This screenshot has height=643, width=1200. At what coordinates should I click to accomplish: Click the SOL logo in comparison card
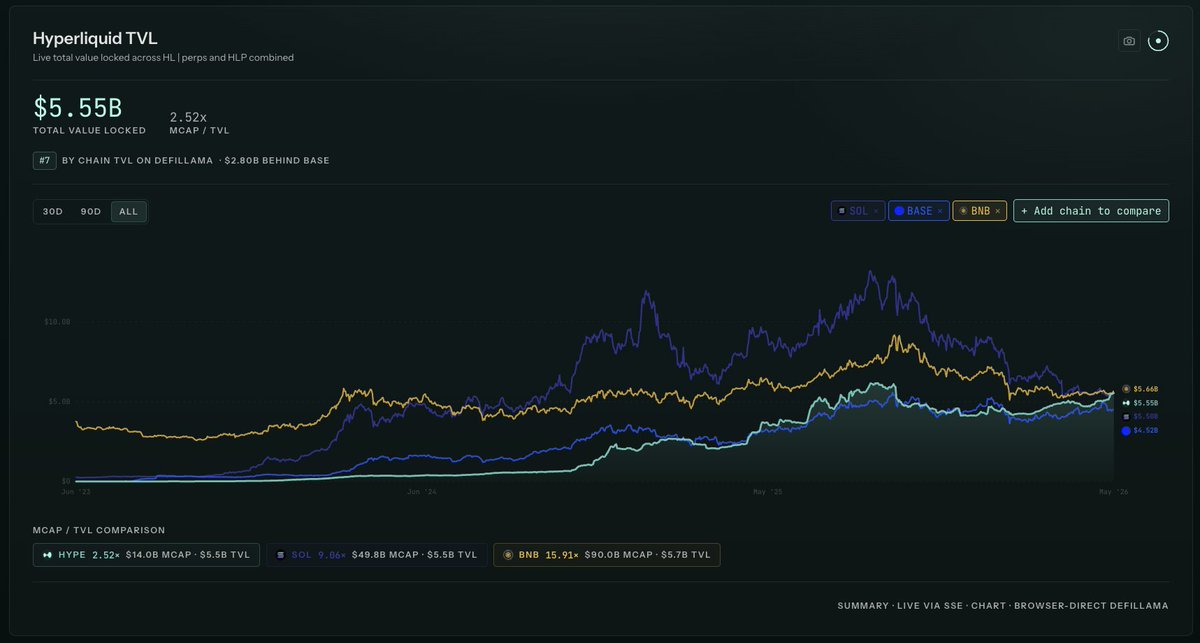pyautogui.click(x=281, y=554)
